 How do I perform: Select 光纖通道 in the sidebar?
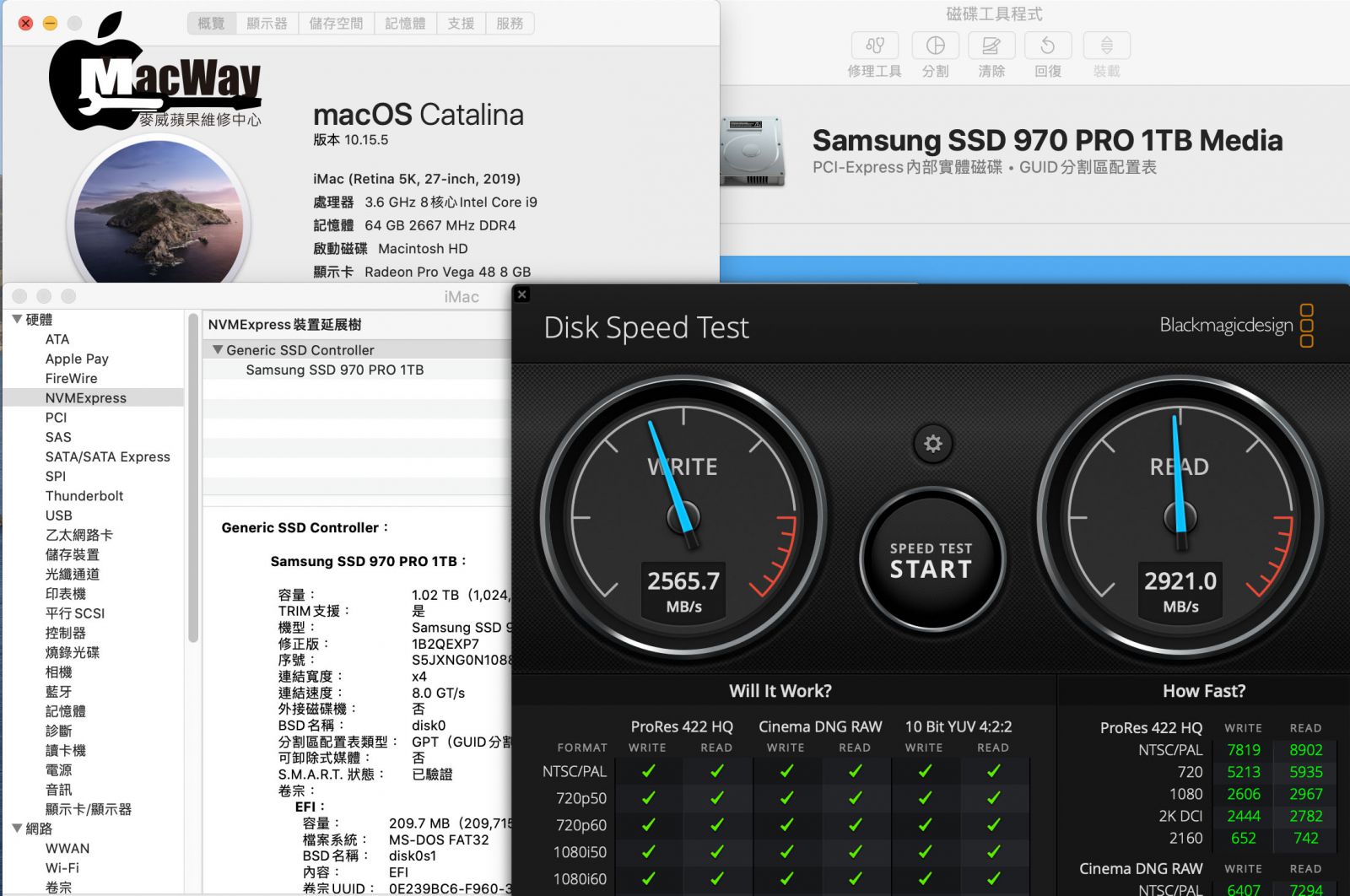(72, 574)
